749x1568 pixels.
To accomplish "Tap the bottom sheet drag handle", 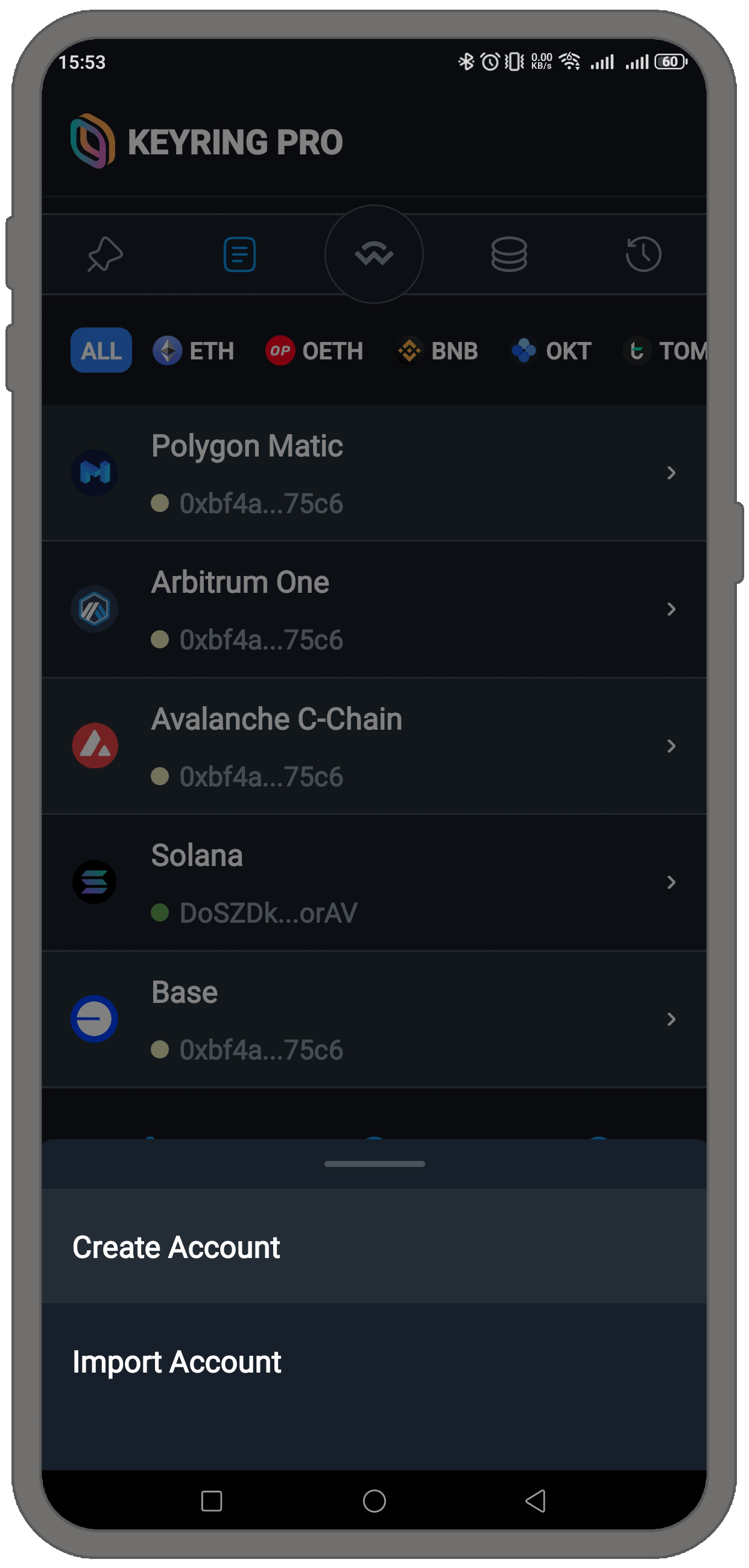I will tap(374, 1164).
